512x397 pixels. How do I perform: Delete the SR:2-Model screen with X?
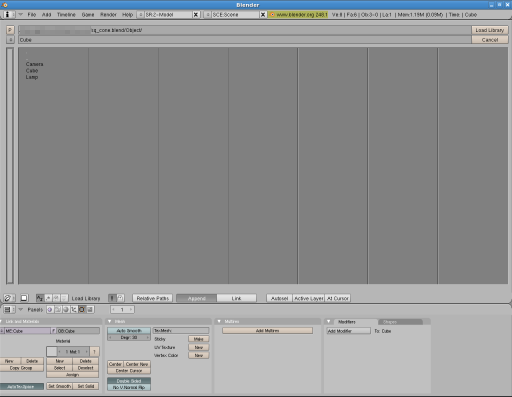click(x=196, y=15)
